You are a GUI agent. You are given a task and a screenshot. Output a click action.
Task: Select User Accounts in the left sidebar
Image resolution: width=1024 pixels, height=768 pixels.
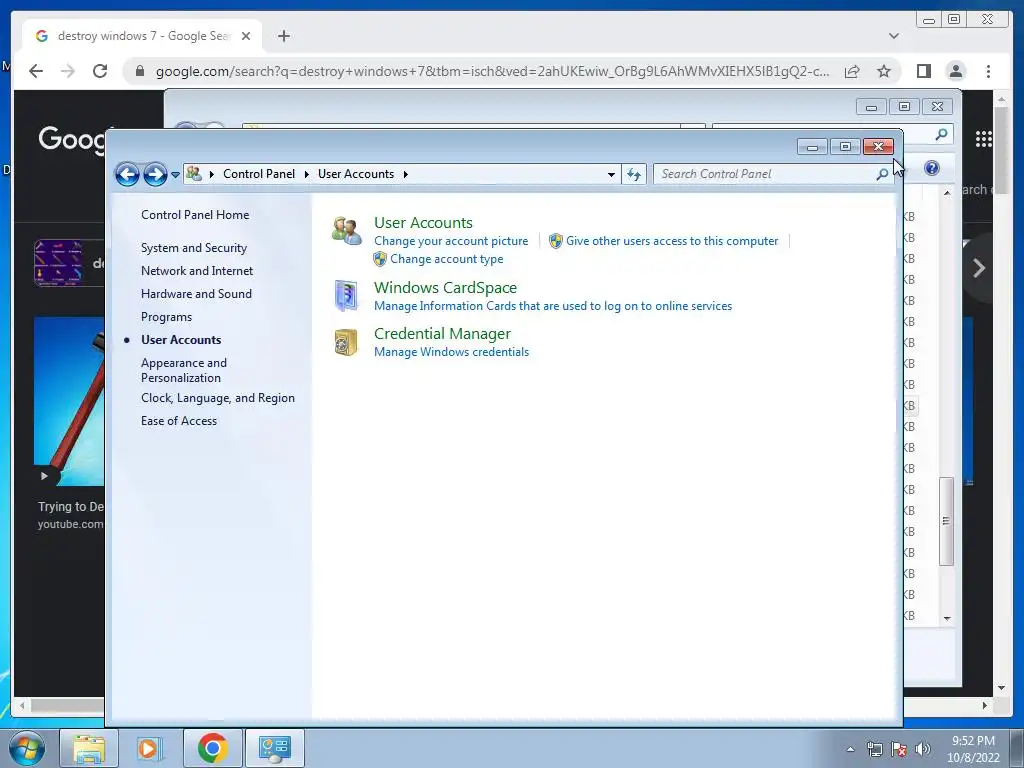[x=181, y=340]
